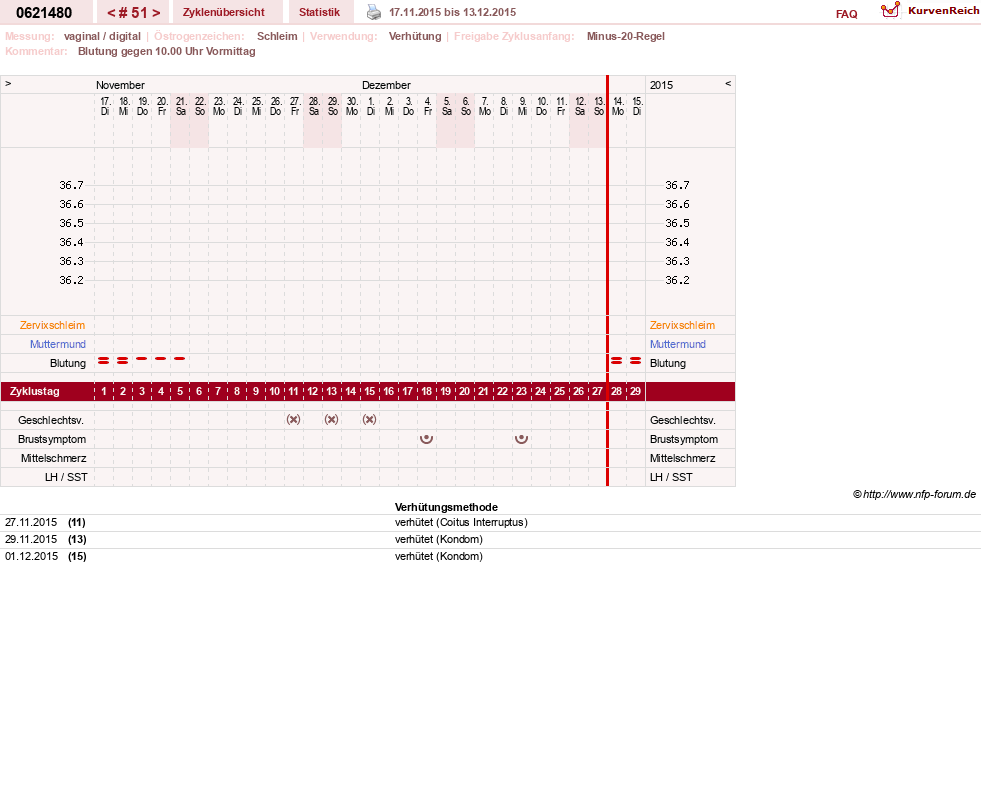Click bleeding mark on cycle day 3
981x786 pixels.
point(141,359)
